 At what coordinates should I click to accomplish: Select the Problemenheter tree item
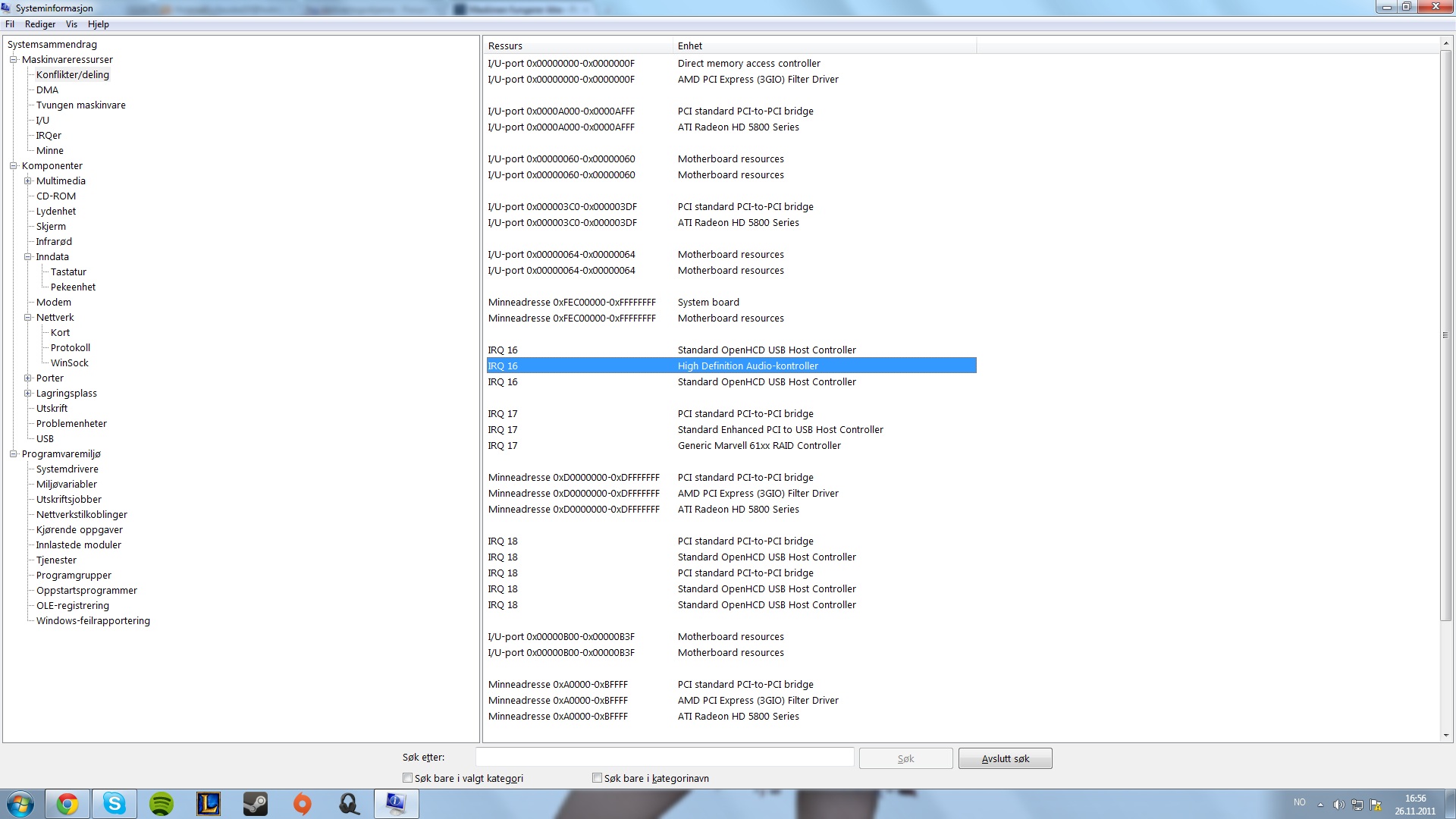click(71, 423)
